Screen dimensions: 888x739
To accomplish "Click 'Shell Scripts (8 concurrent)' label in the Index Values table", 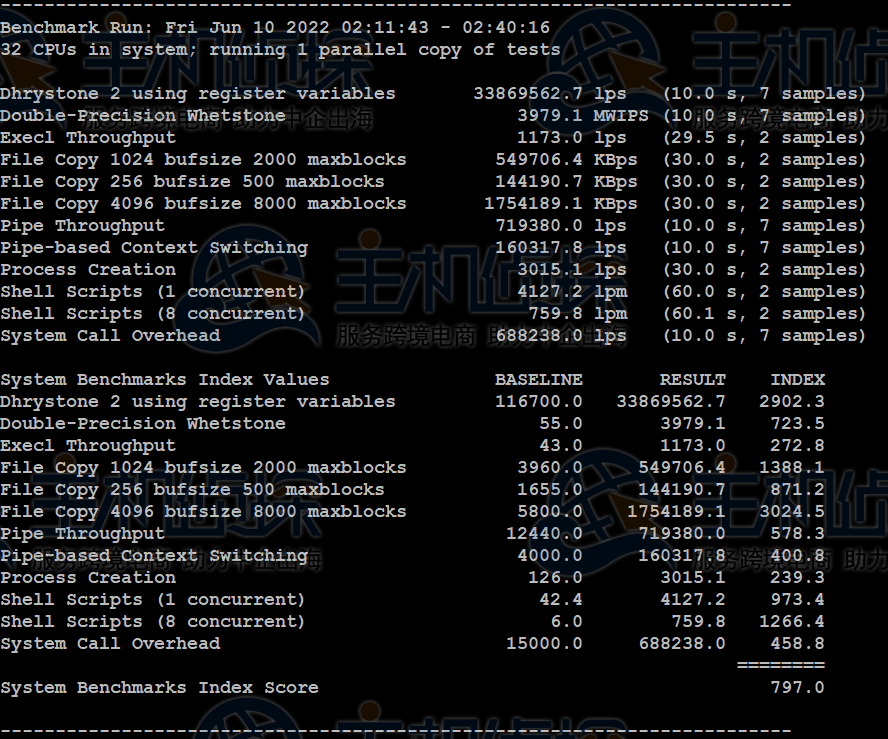I will [153, 622].
